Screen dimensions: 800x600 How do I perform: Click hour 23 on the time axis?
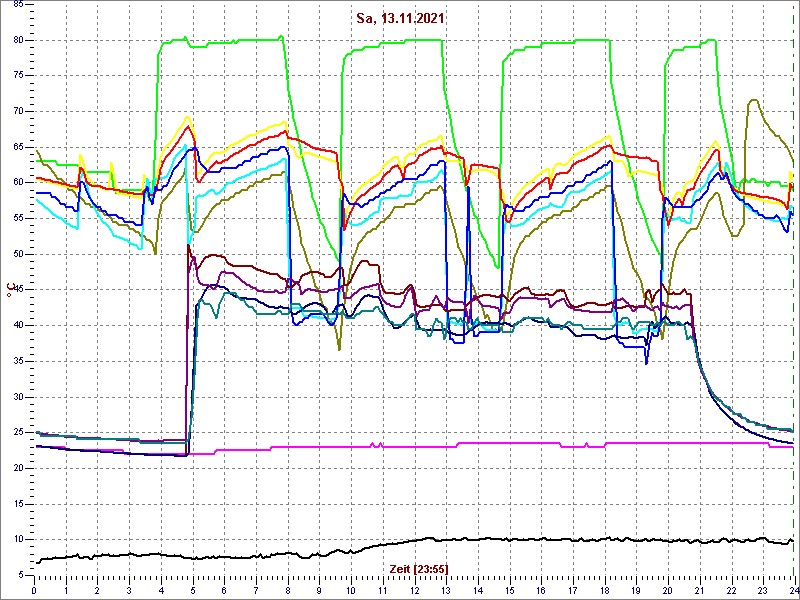tap(762, 590)
